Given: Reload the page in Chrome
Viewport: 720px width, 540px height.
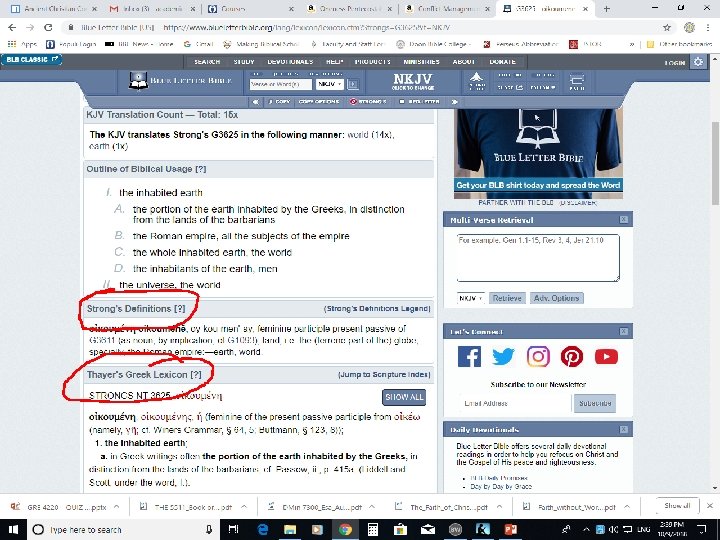Looking at the screenshot, I should click(48, 27).
